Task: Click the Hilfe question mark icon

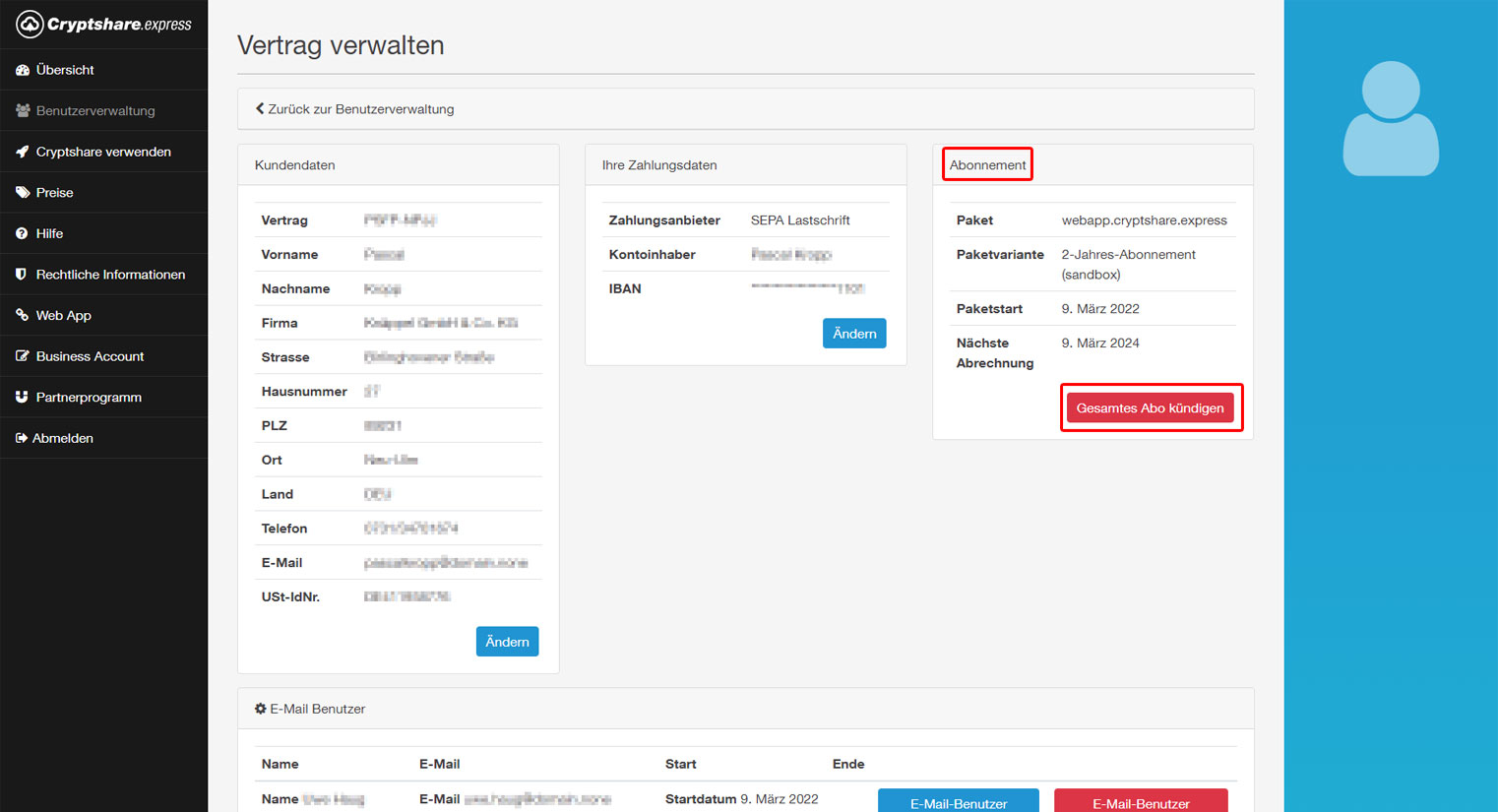Action: (x=22, y=234)
